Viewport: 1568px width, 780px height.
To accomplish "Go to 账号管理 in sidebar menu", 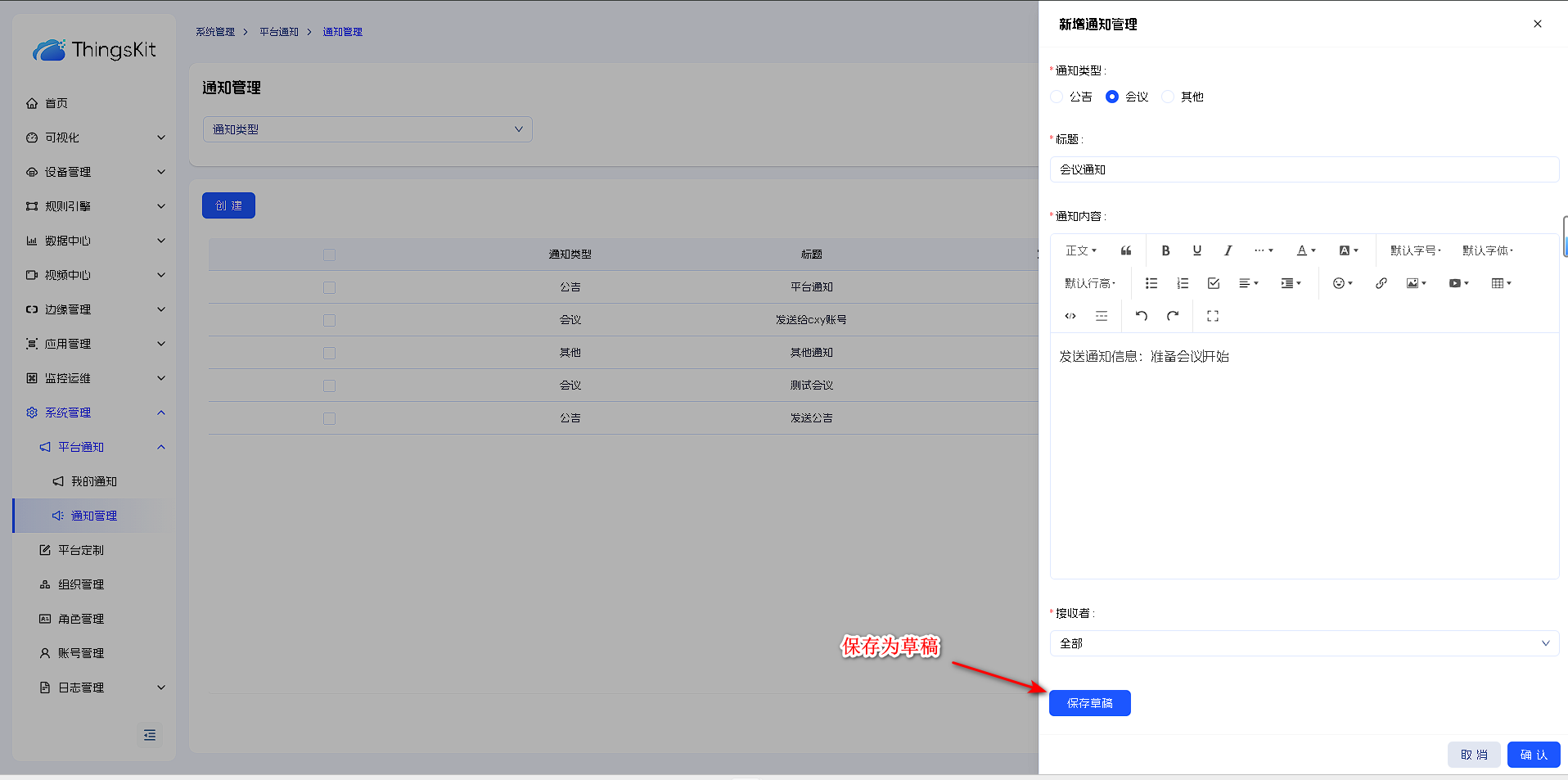I will [81, 653].
